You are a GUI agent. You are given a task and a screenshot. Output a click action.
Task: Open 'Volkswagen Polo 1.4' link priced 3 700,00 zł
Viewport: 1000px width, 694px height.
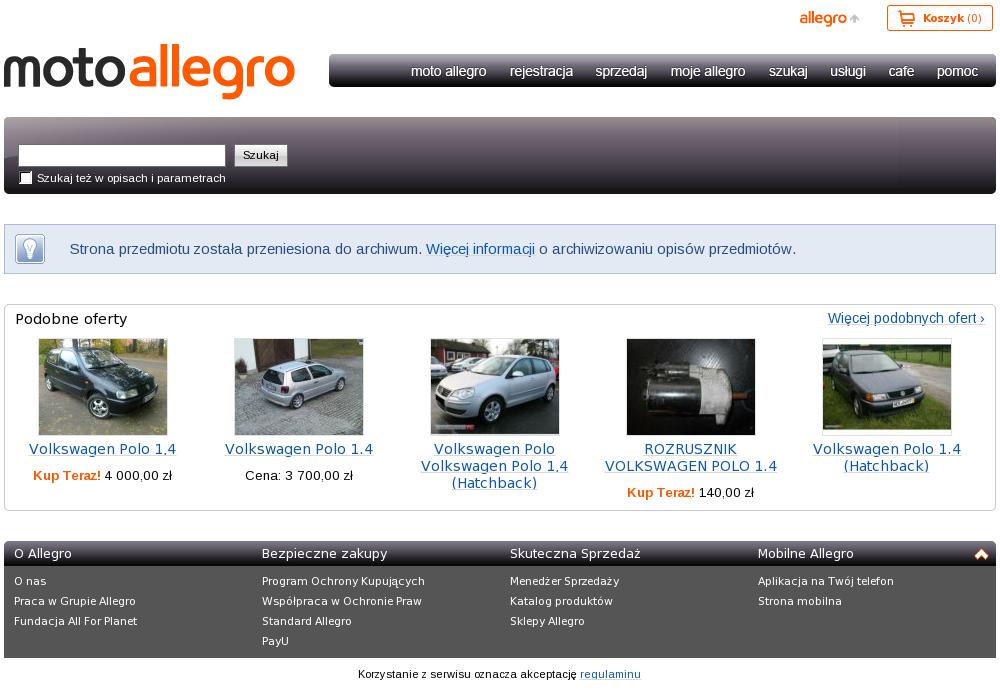(x=298, y=449)
